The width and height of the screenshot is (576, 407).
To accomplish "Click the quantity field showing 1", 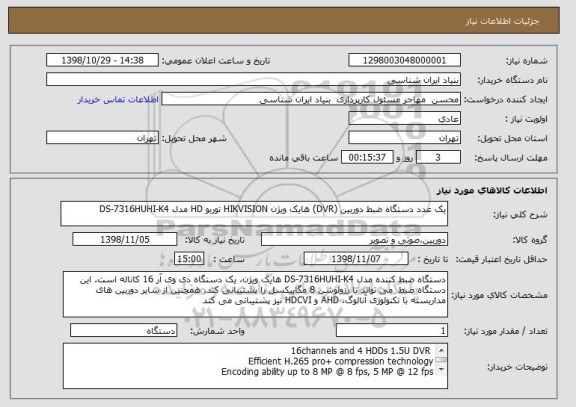I will (x=392, y=330).
